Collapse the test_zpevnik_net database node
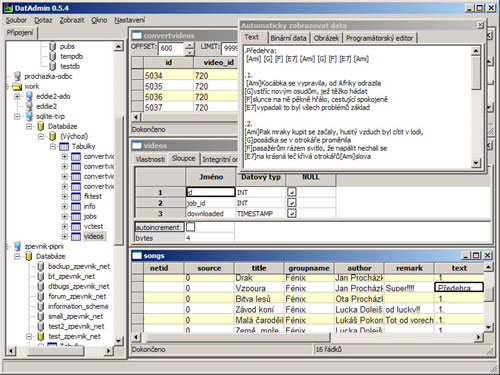Screen dimensions: 500x375 click(29, 336)
